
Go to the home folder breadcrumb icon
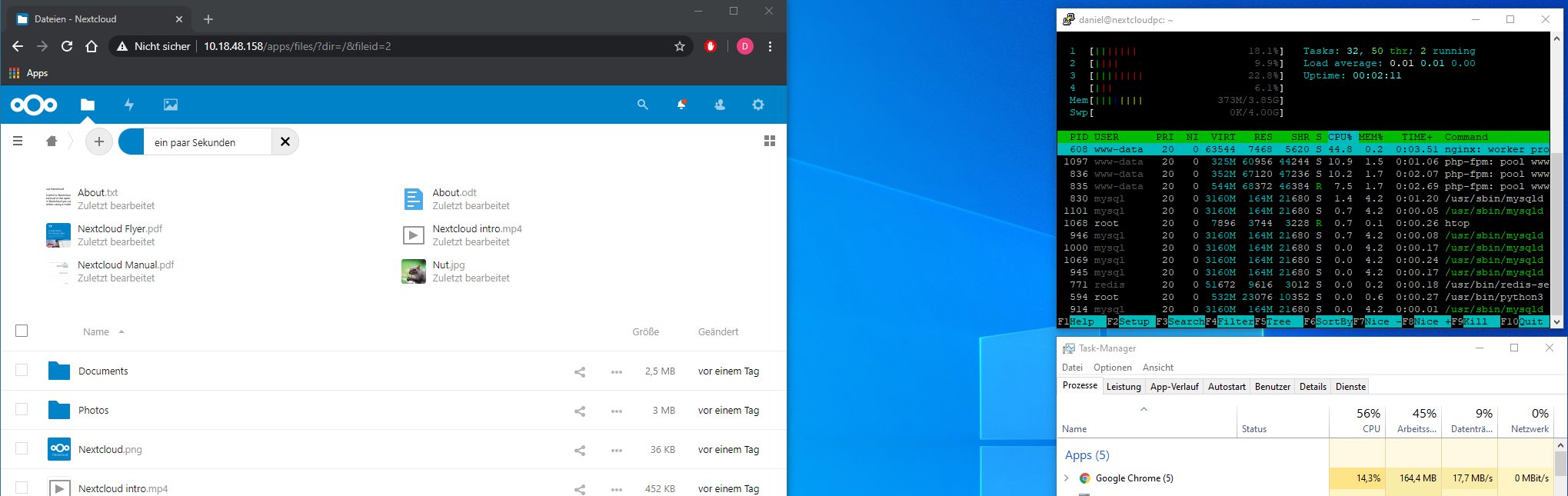pyautogui.click(x=52, y=141)
